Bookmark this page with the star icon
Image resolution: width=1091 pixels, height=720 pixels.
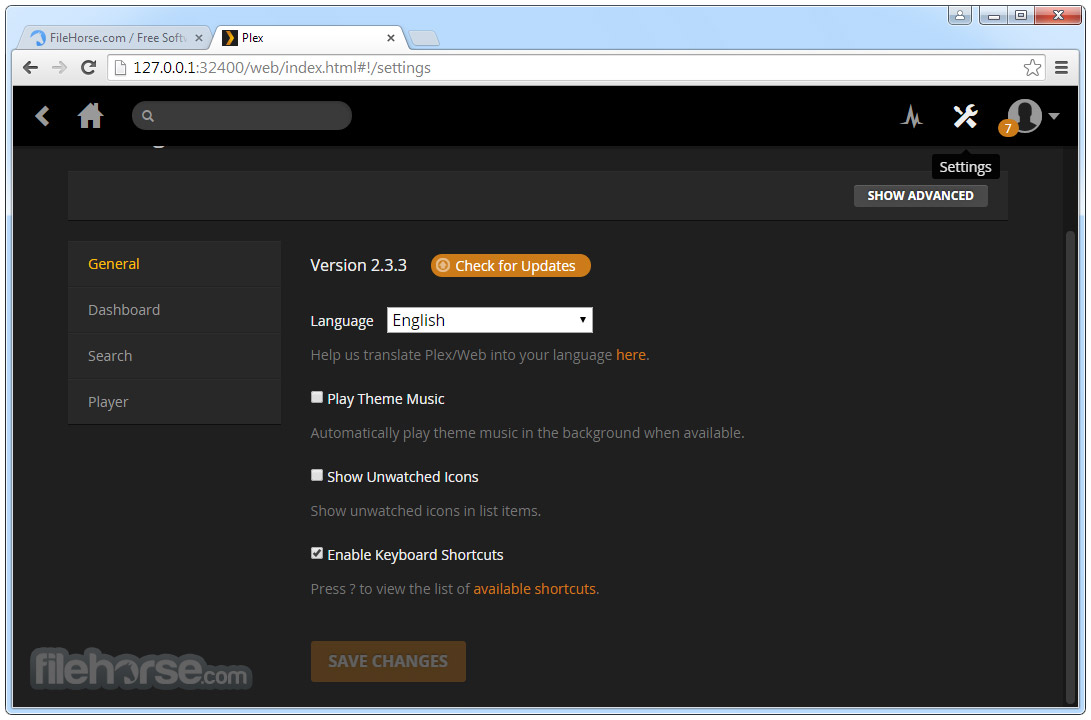[x=1032, y=67]
